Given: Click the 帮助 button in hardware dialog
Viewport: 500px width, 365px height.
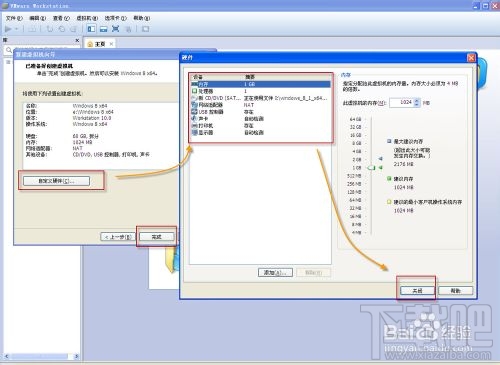Looking at the screenshot, I should 455,291.
